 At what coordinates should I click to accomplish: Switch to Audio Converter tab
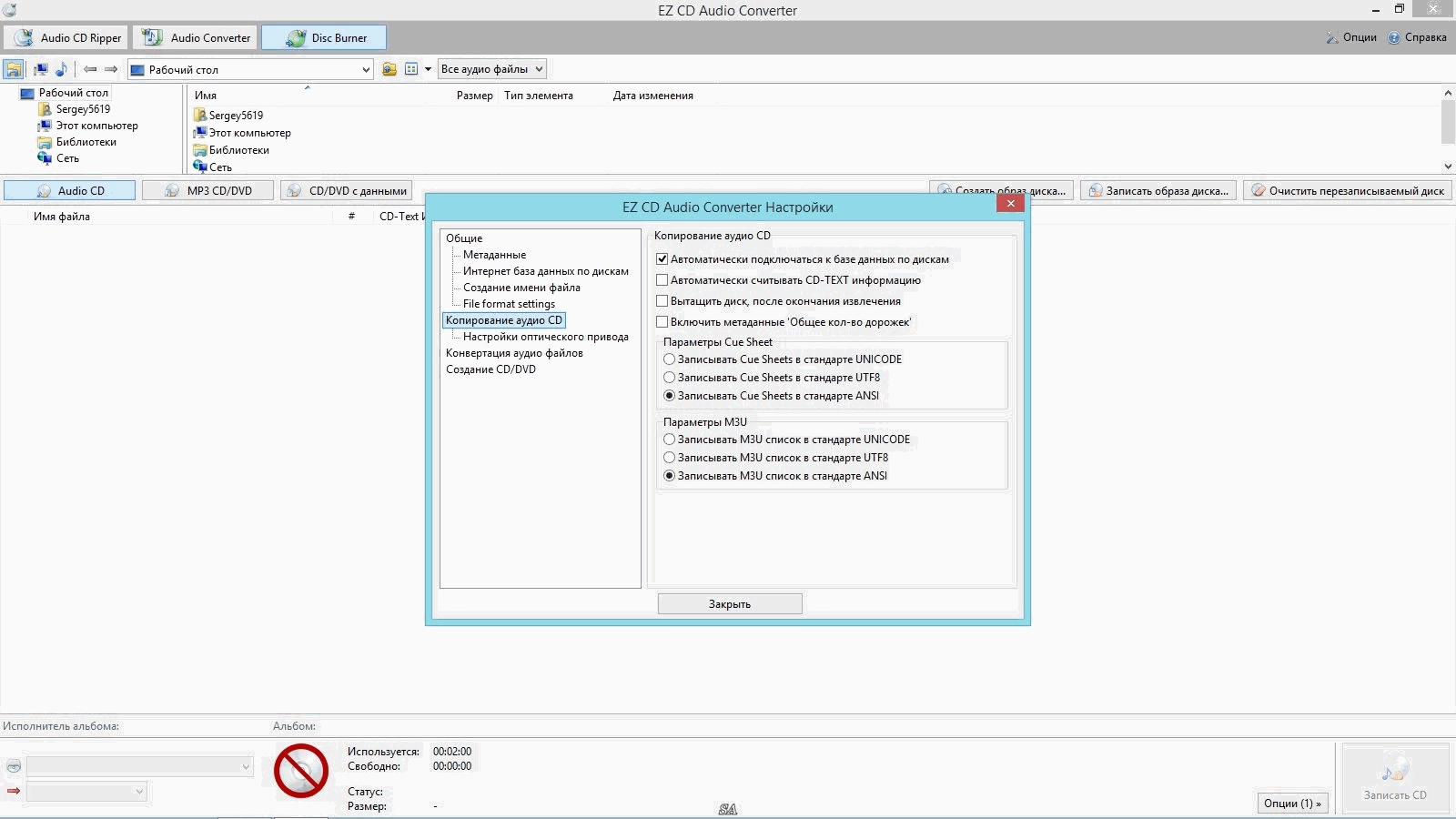(x=196, y=38)
